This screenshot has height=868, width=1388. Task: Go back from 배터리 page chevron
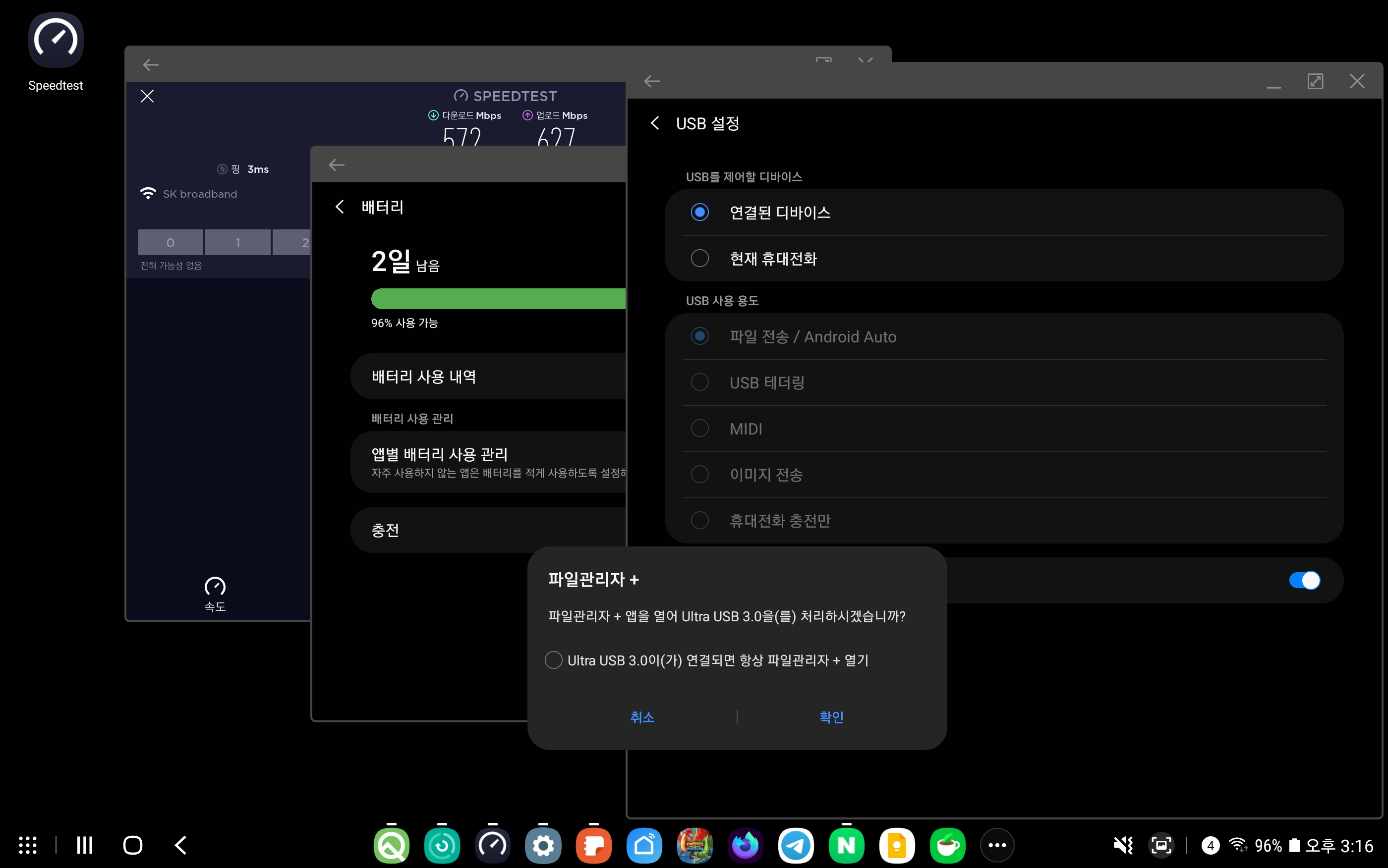[x=340, y=207]
